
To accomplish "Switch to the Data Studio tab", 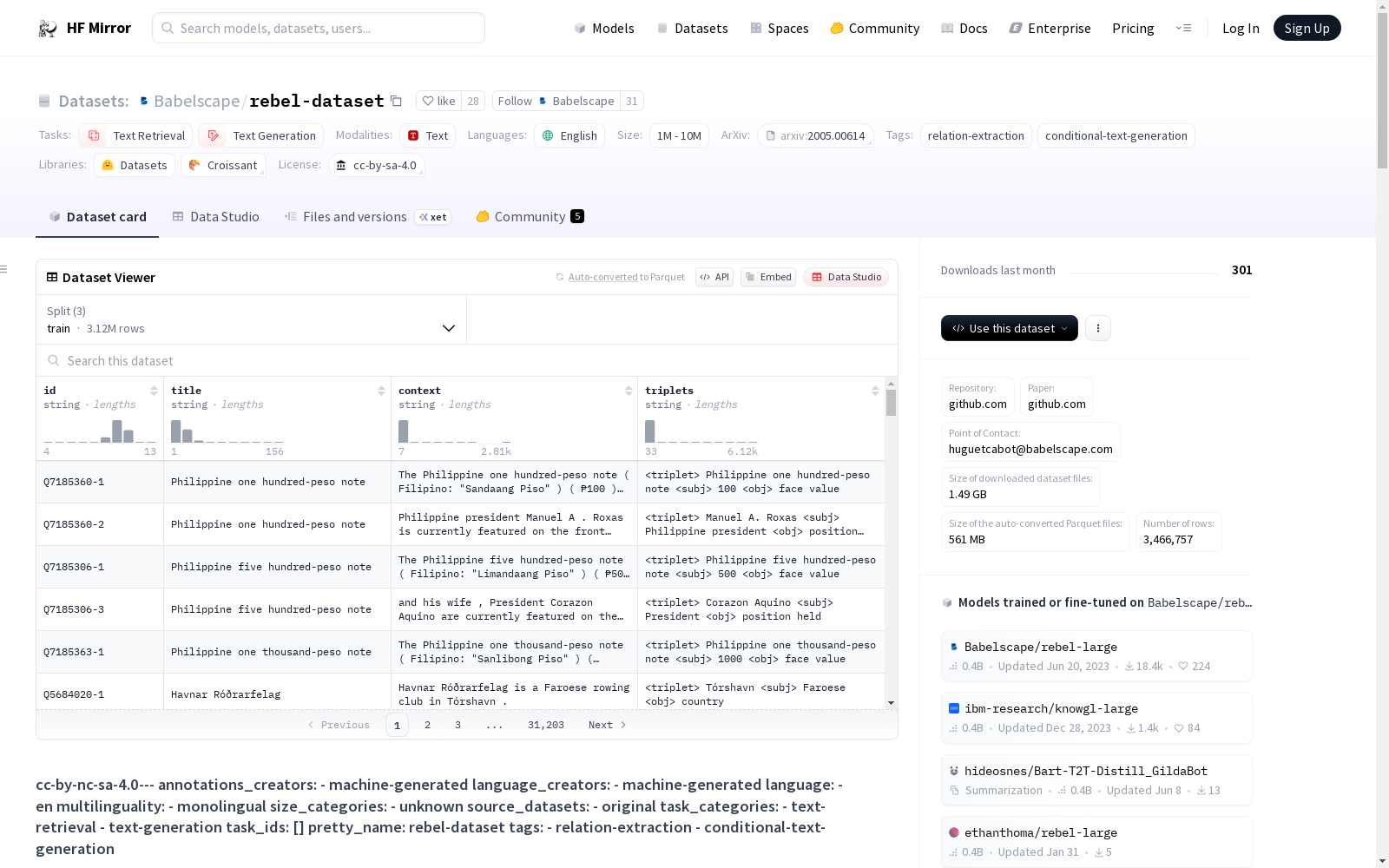I will point(216,217).
